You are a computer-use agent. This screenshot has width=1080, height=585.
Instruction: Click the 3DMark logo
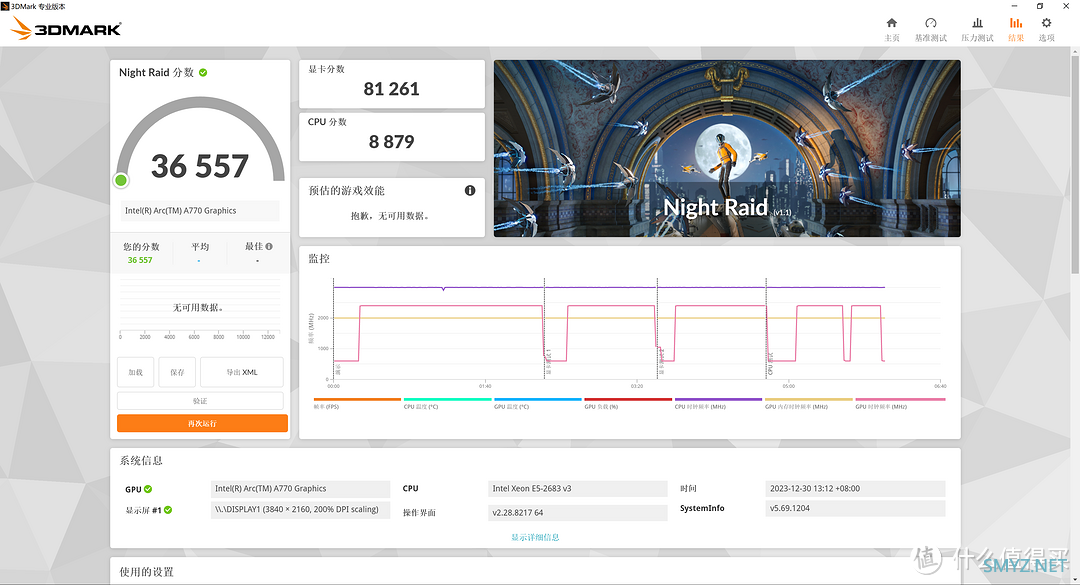pos(67,28)
